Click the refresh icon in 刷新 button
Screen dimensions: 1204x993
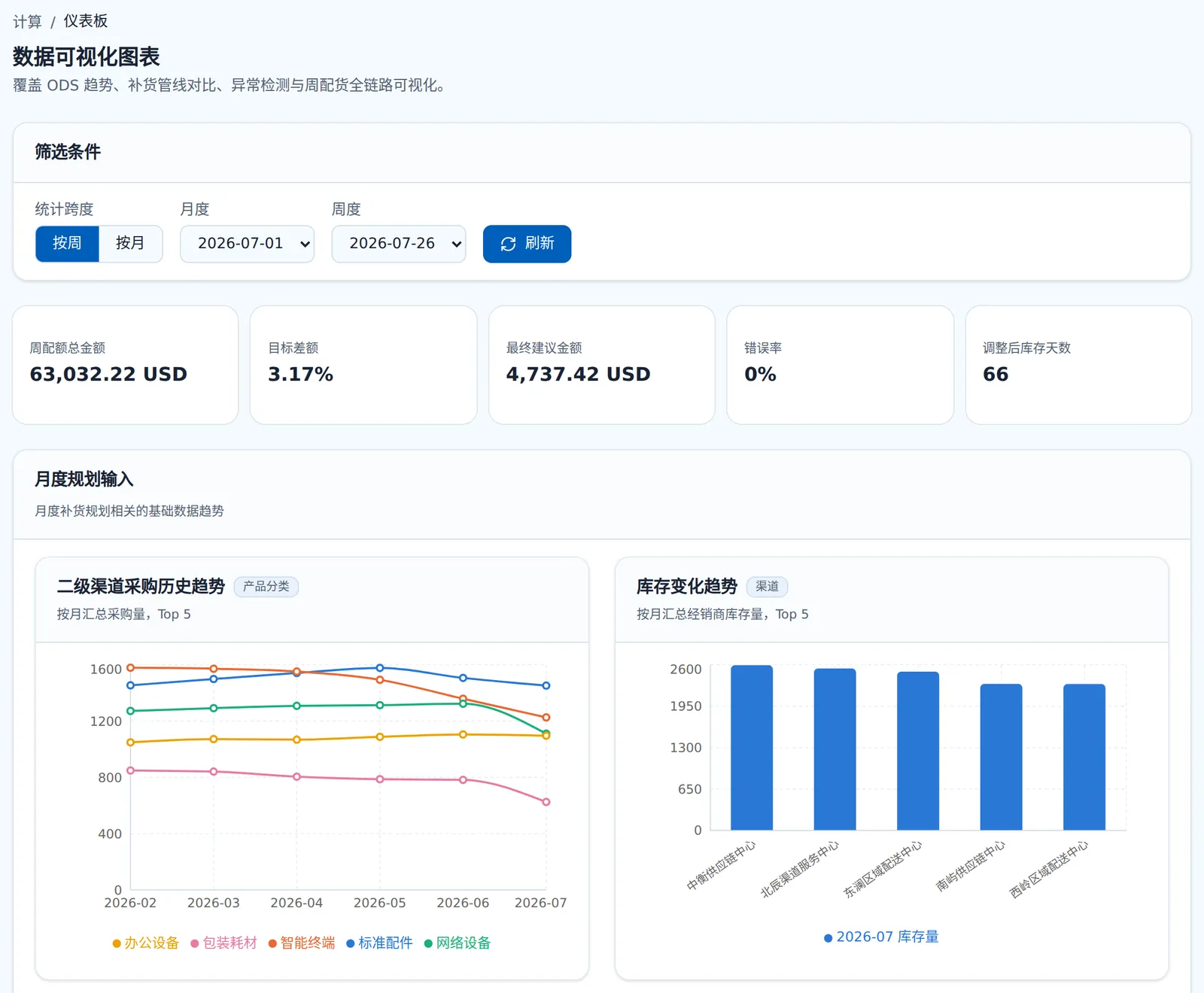click(x=508, y=244)
